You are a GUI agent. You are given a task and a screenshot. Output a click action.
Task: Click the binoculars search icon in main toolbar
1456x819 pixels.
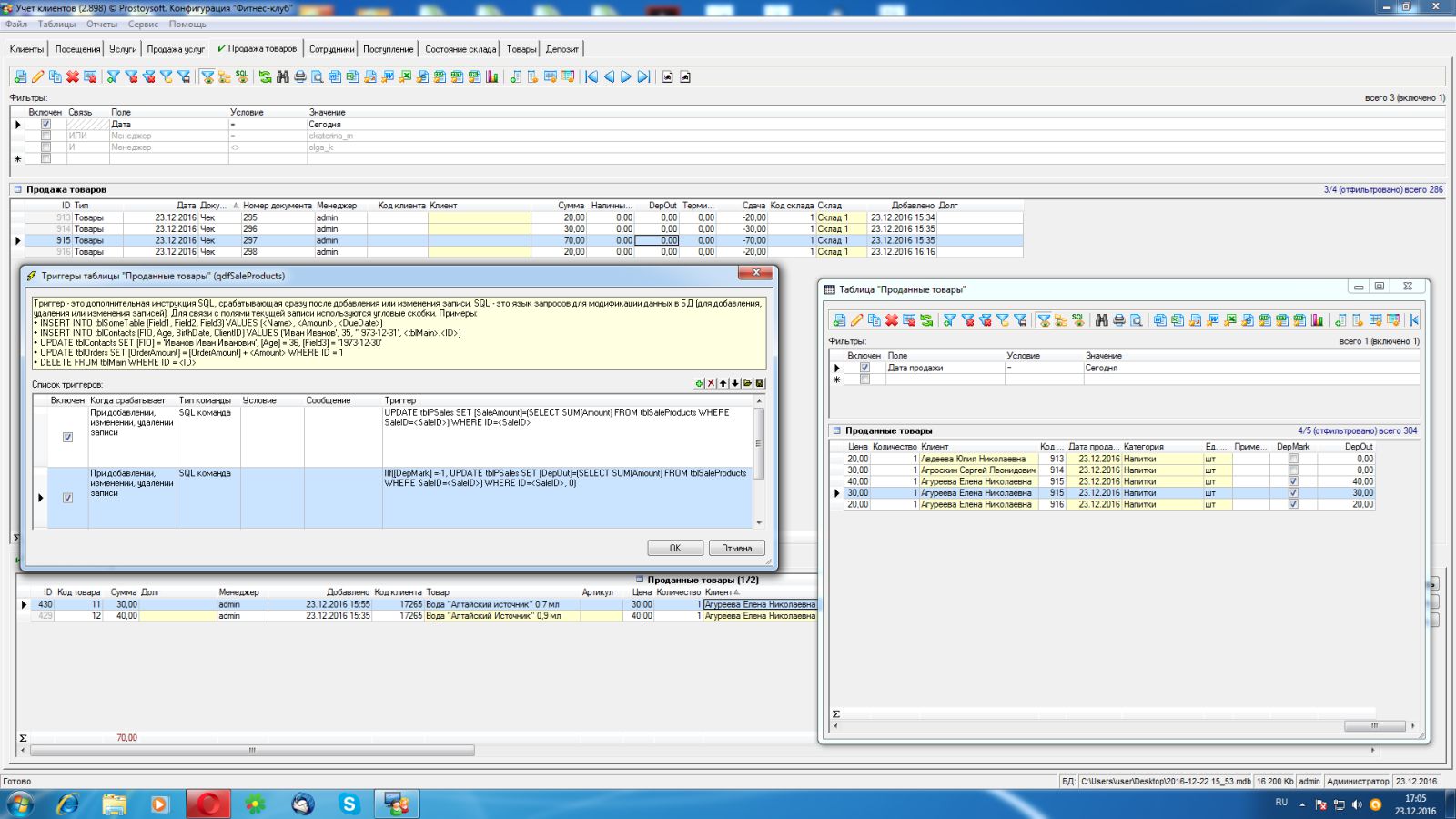tap(282, 77)
